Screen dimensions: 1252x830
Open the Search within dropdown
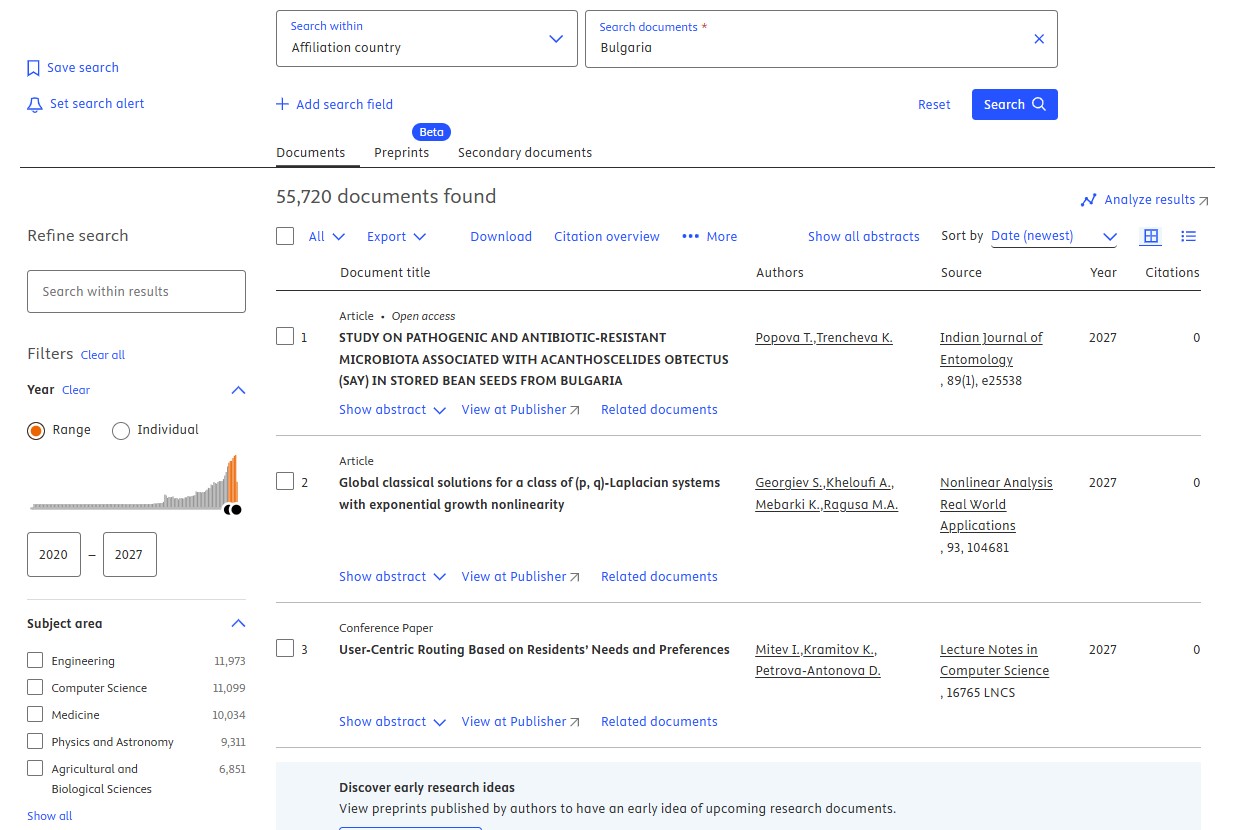click(427, 39)
